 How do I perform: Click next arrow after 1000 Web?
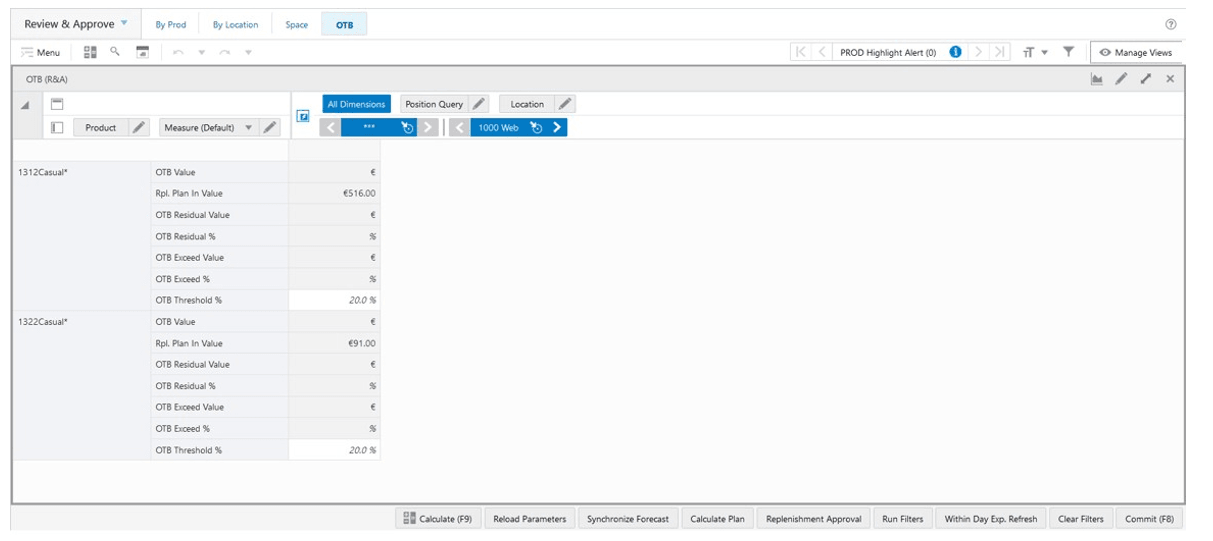pyautogui.click(x=557, y=128)
